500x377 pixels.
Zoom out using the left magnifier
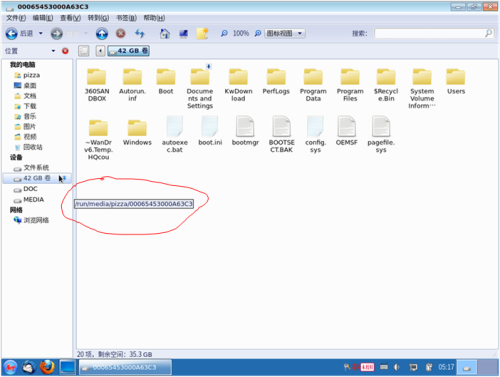[224, 33]
